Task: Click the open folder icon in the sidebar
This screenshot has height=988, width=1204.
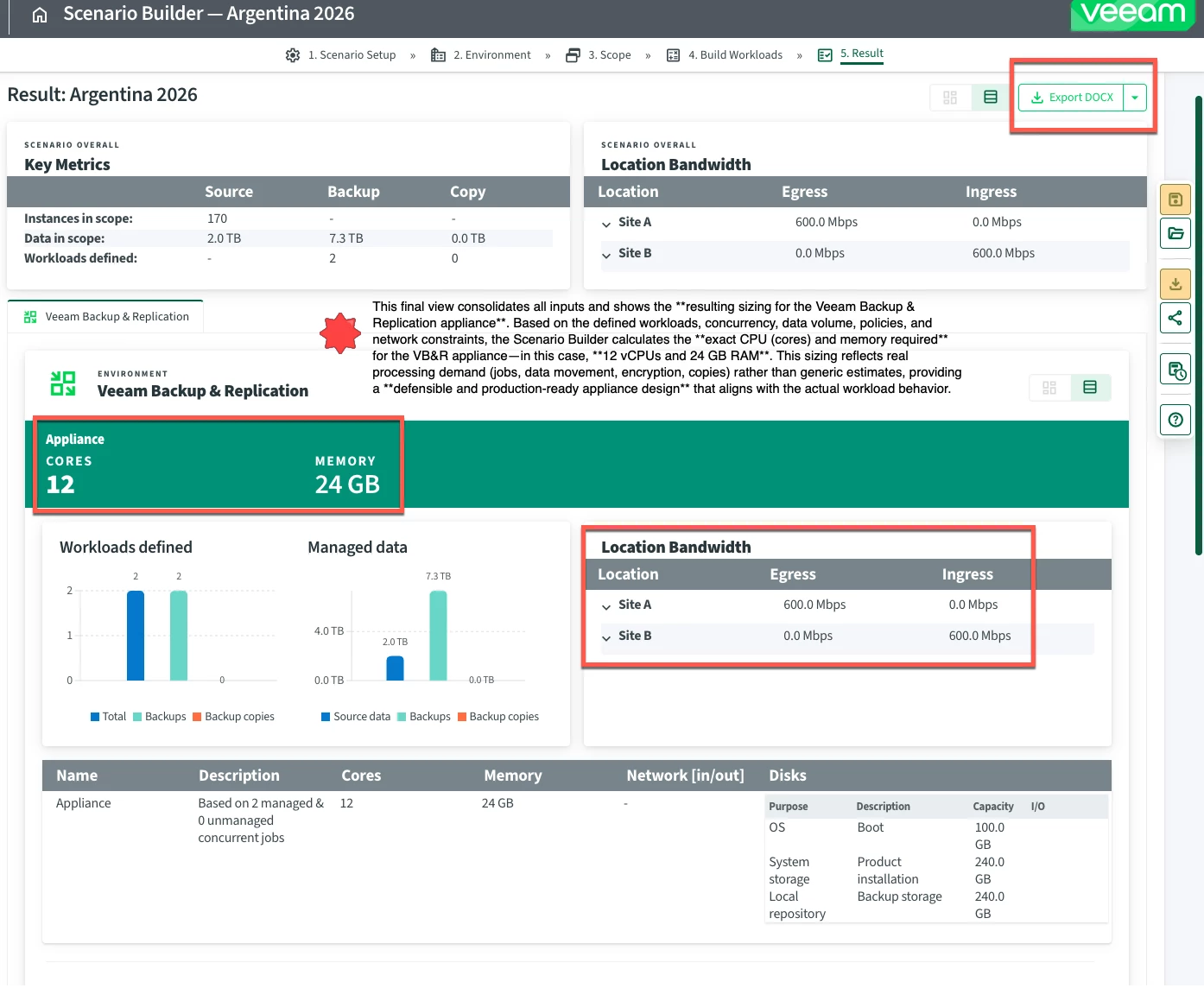Action: point(1175,233)
